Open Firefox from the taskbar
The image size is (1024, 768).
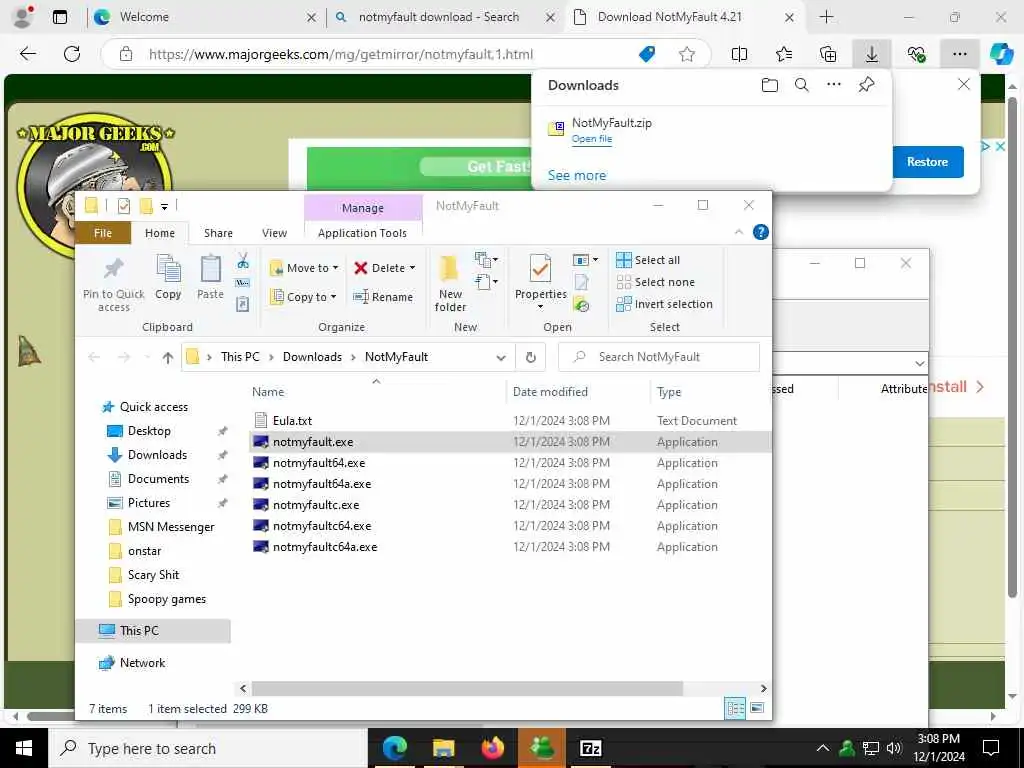point(492,748)
